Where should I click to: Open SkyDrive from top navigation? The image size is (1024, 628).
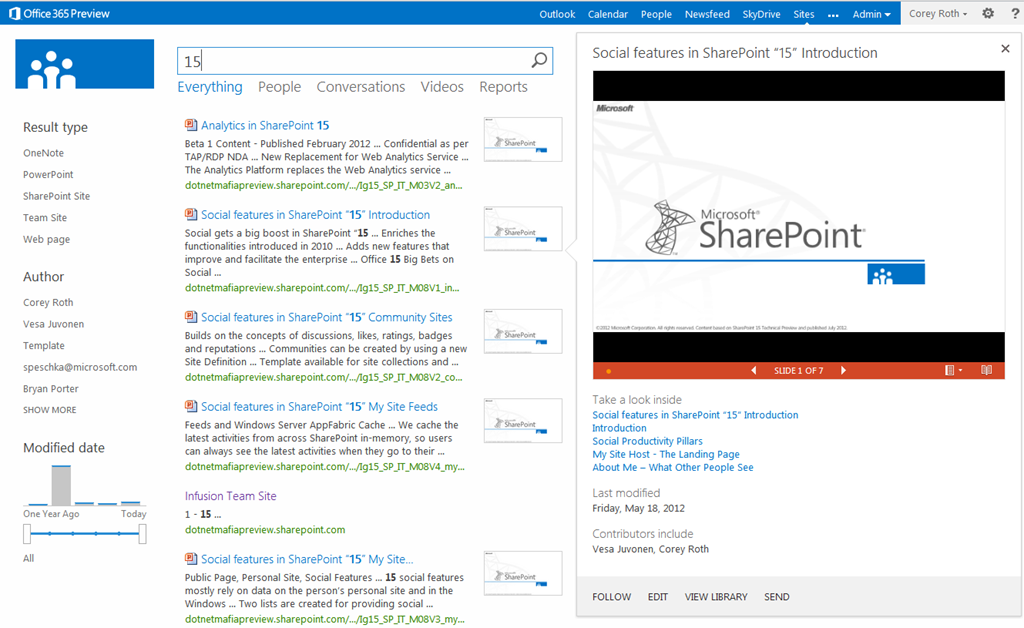761,14
